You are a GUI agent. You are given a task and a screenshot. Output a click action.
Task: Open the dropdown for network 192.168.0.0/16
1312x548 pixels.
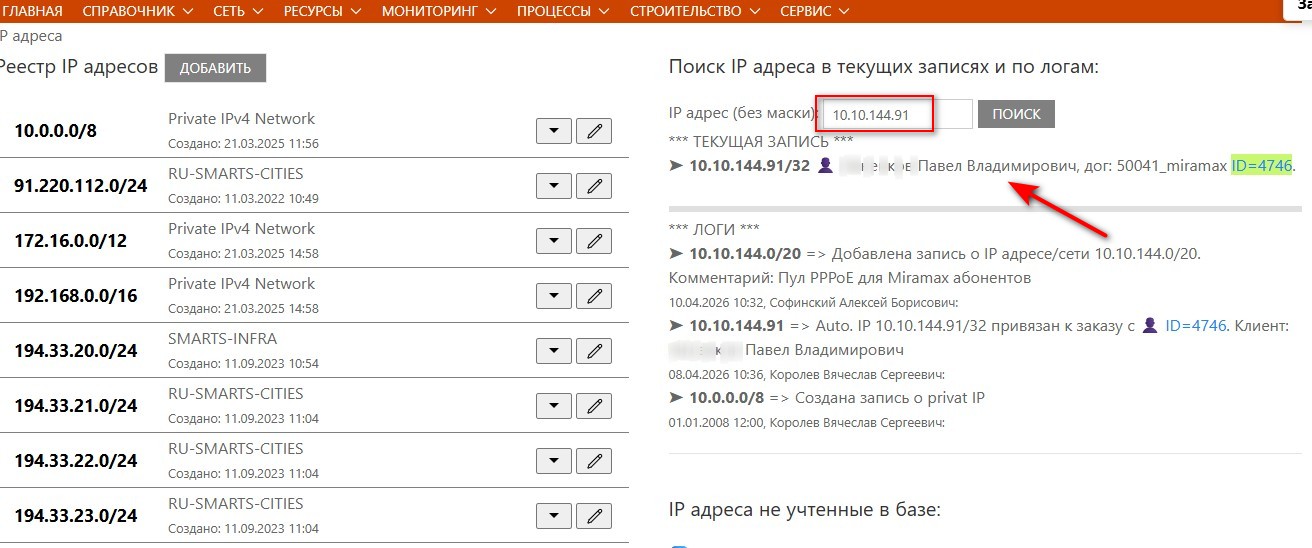(554, 296)
